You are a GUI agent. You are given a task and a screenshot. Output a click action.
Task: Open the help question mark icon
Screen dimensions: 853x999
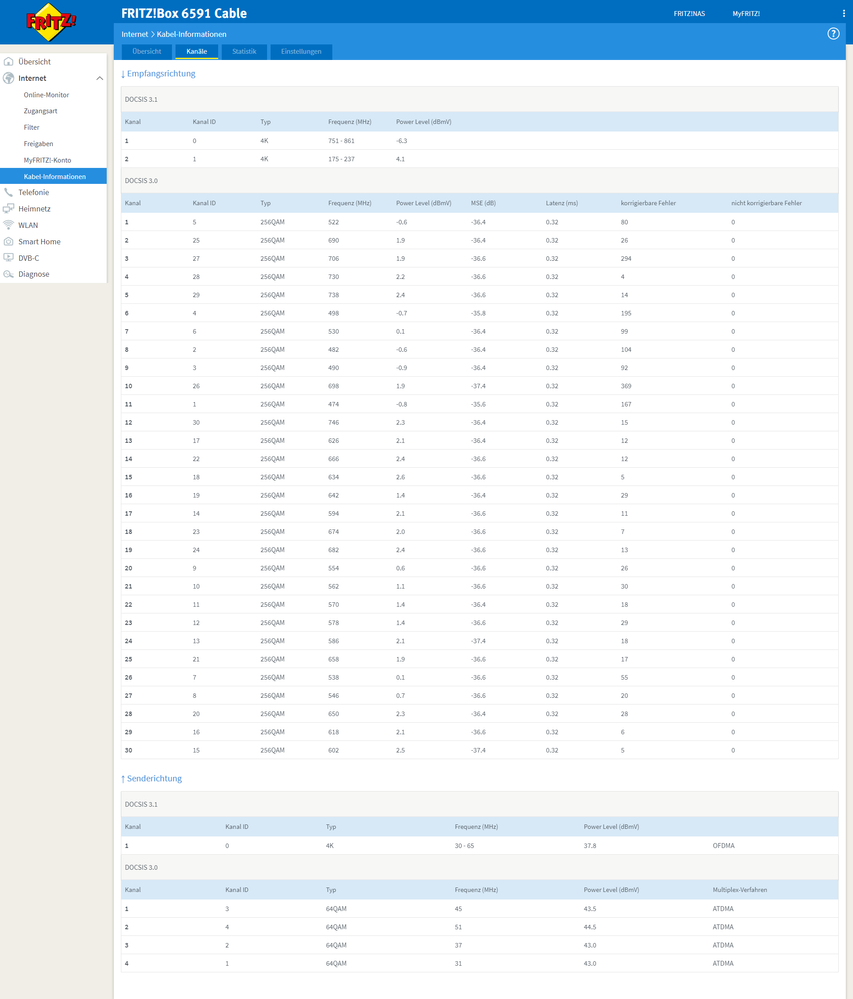pyautogui.click(x=833, y=33)
